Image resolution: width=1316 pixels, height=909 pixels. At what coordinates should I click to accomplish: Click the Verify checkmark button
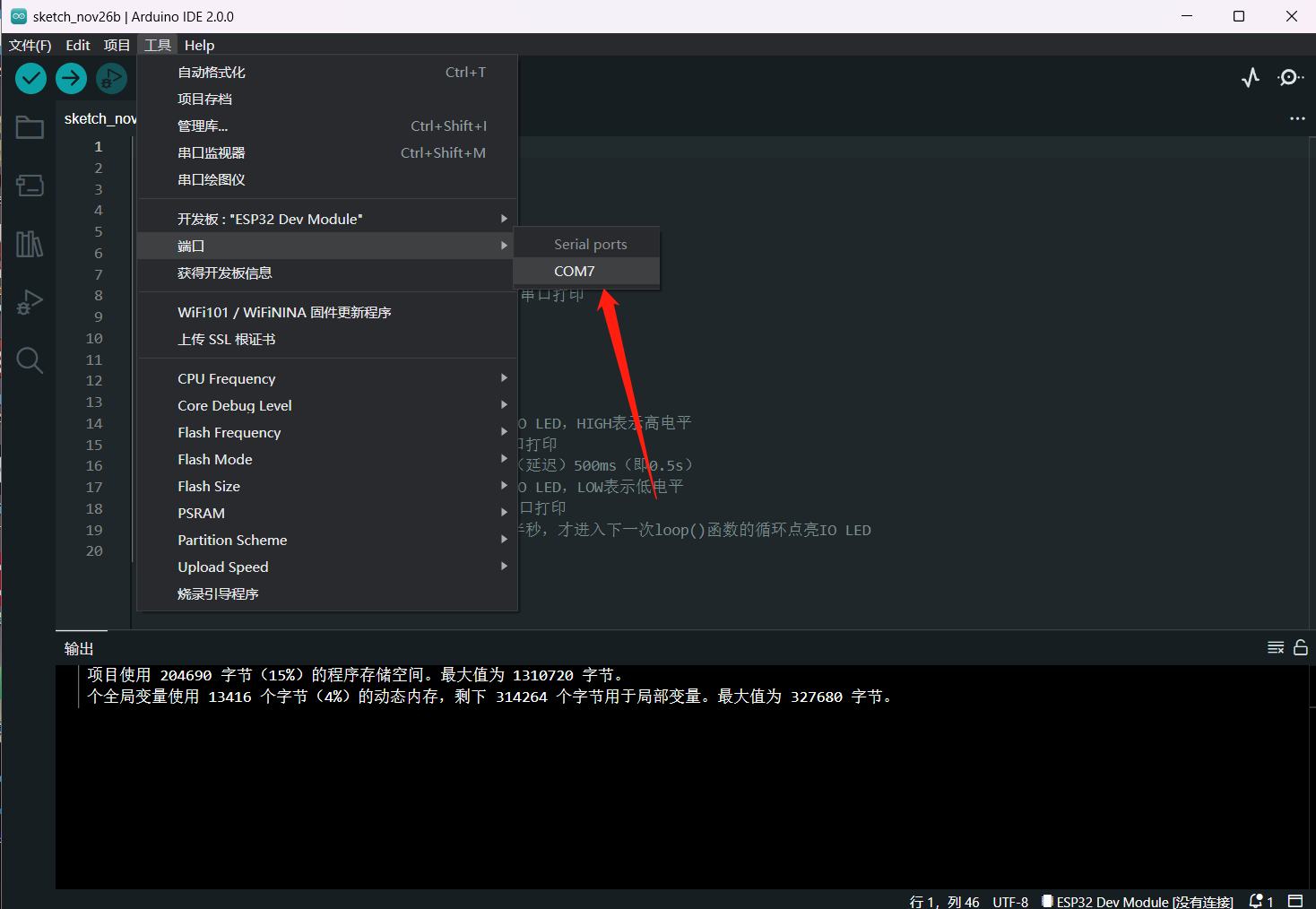click(31, 79)
